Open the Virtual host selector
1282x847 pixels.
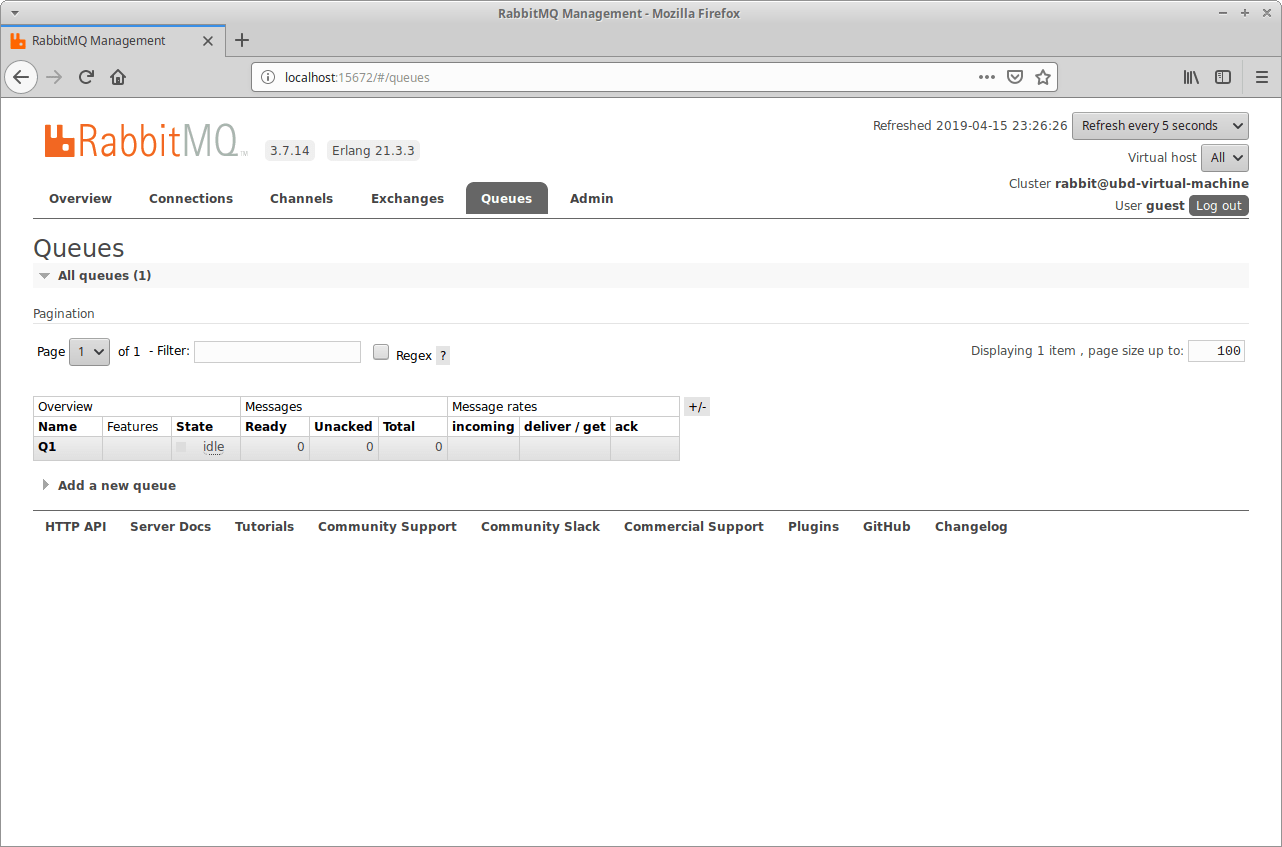click(1224, 157)
